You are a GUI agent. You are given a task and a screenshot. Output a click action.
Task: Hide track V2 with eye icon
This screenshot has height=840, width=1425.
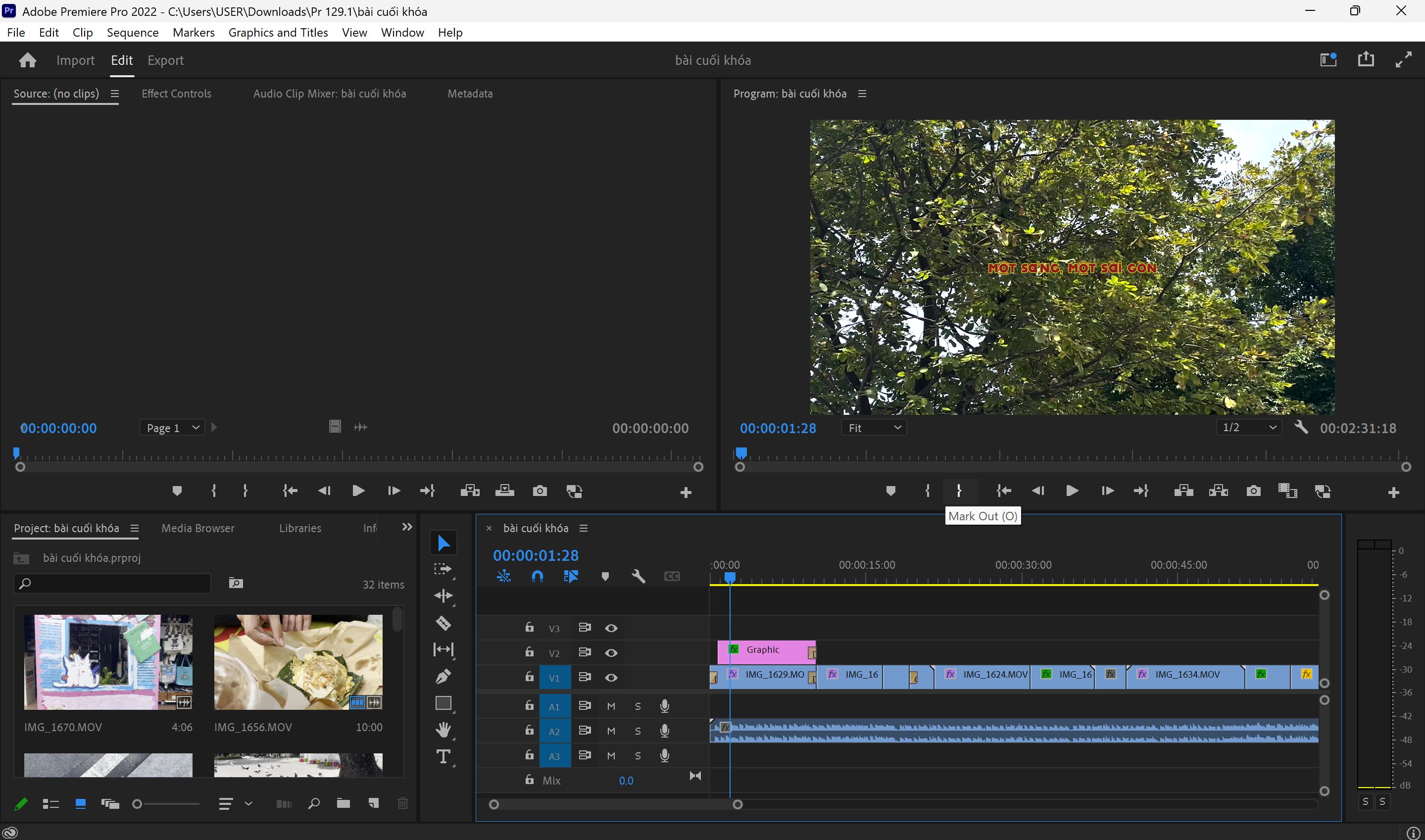click(611, 652)
